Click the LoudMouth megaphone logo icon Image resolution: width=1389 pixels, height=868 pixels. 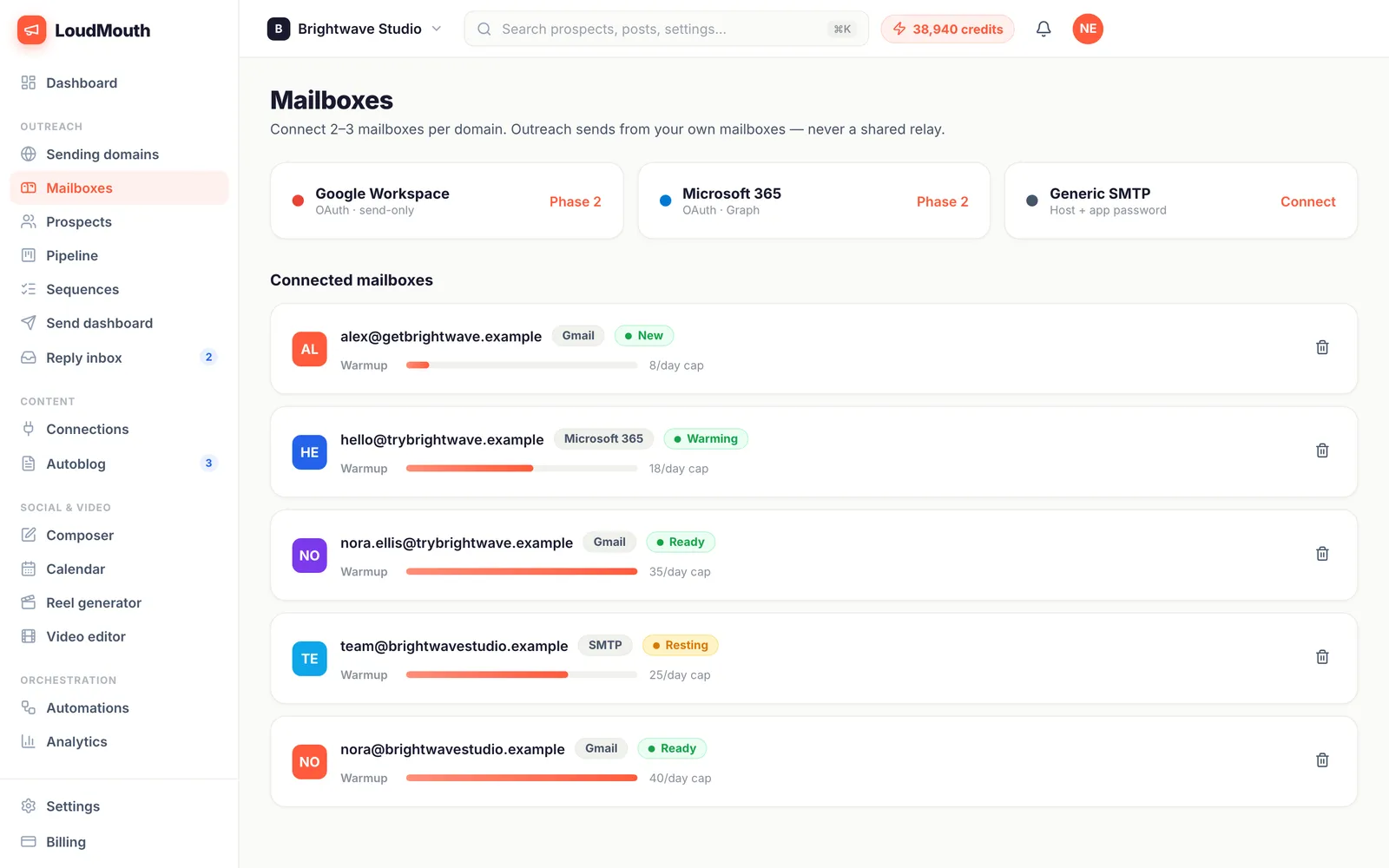point(31,30)
